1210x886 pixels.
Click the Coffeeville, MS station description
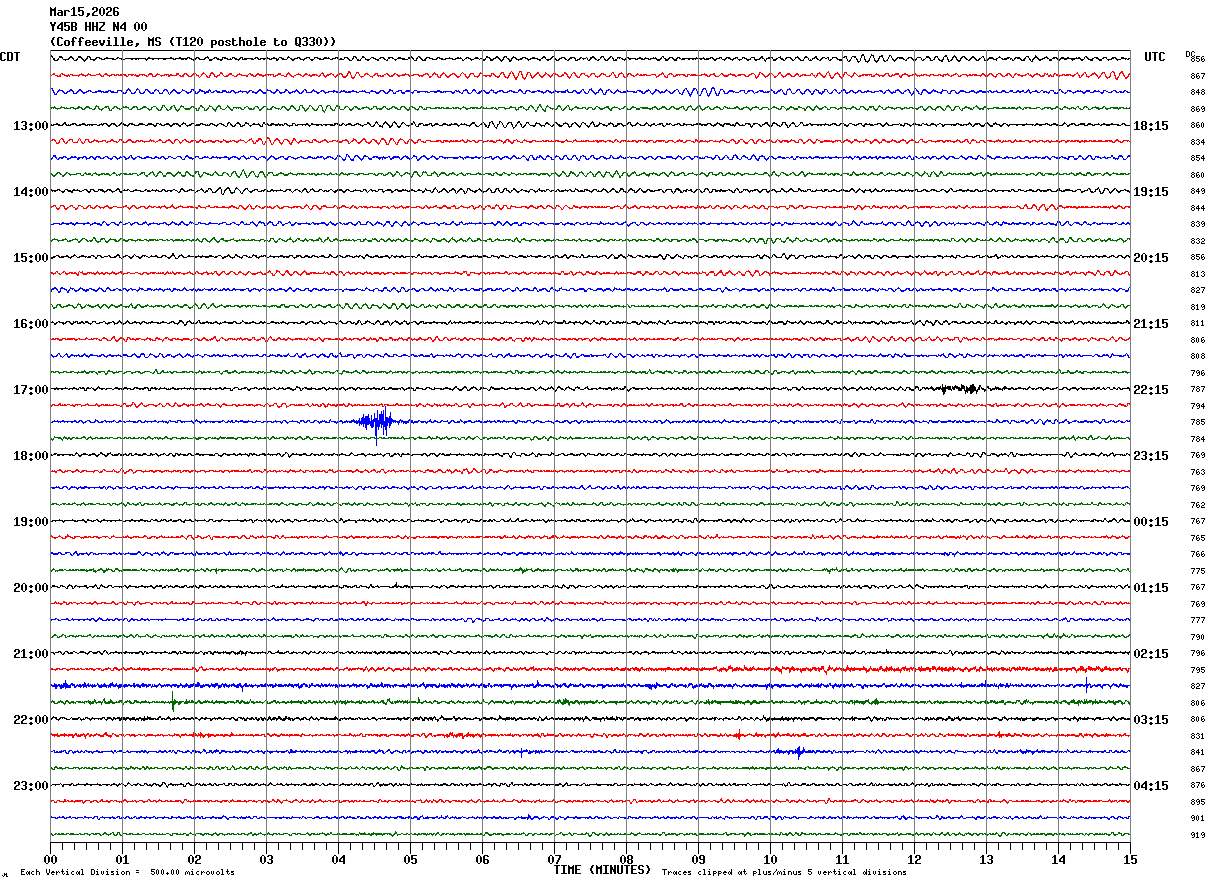coord(192,42)
